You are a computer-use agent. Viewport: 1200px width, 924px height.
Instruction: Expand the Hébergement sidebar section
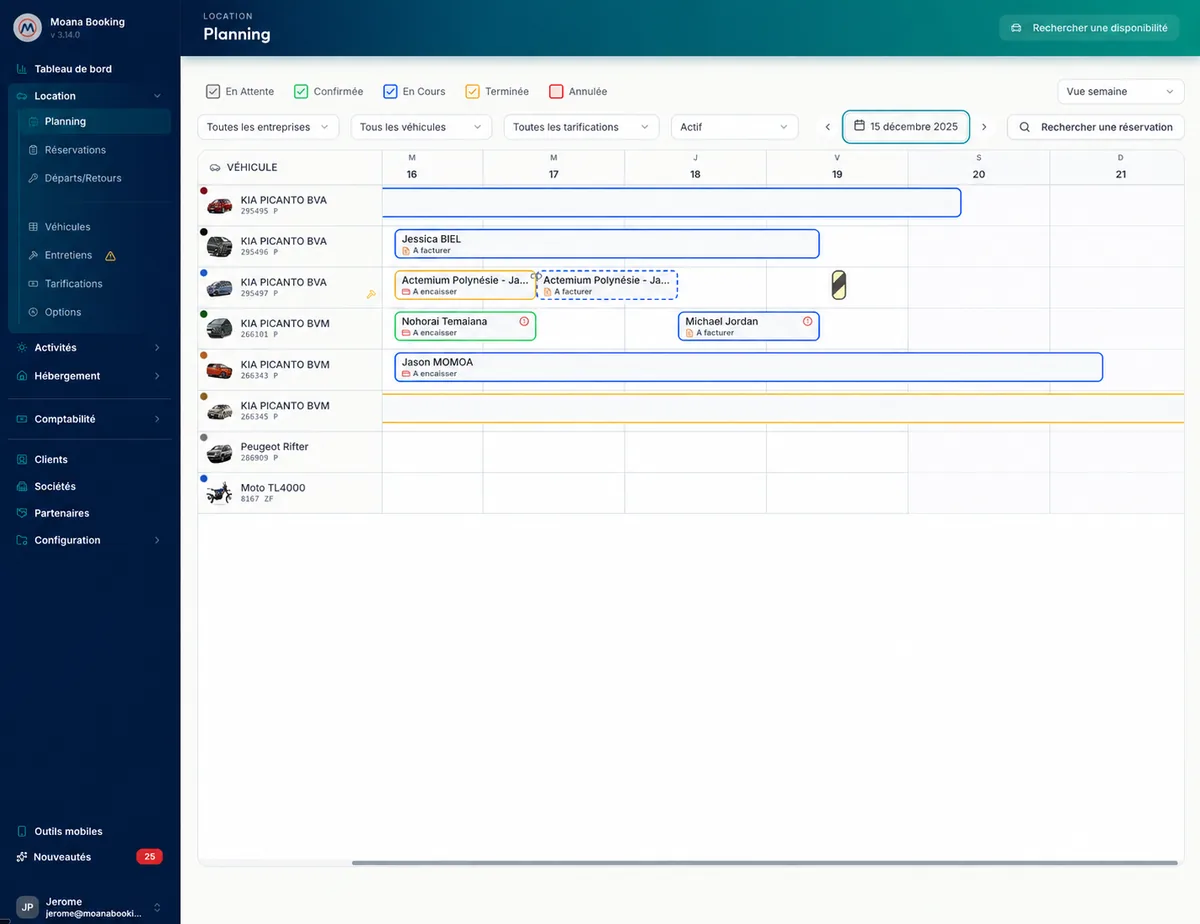pos(89,376)
